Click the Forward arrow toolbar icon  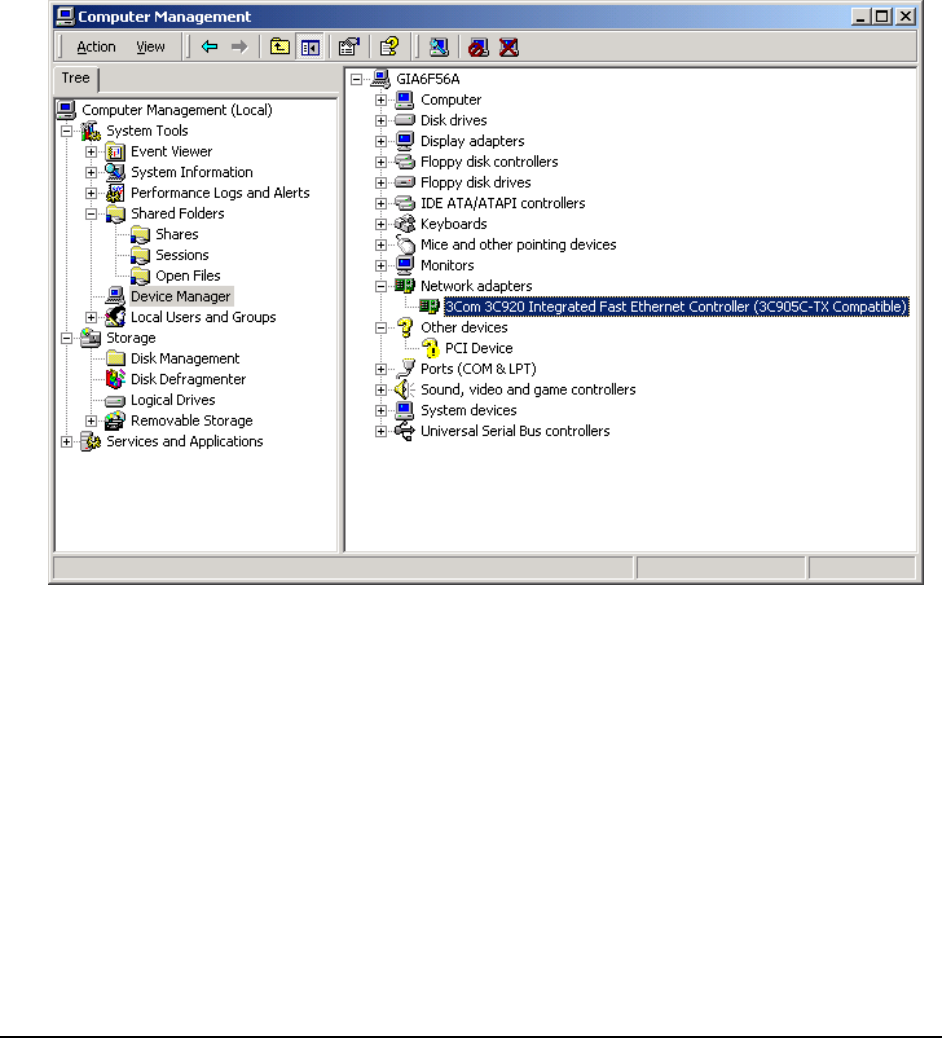pyautogui.click(x=239, y=46)
